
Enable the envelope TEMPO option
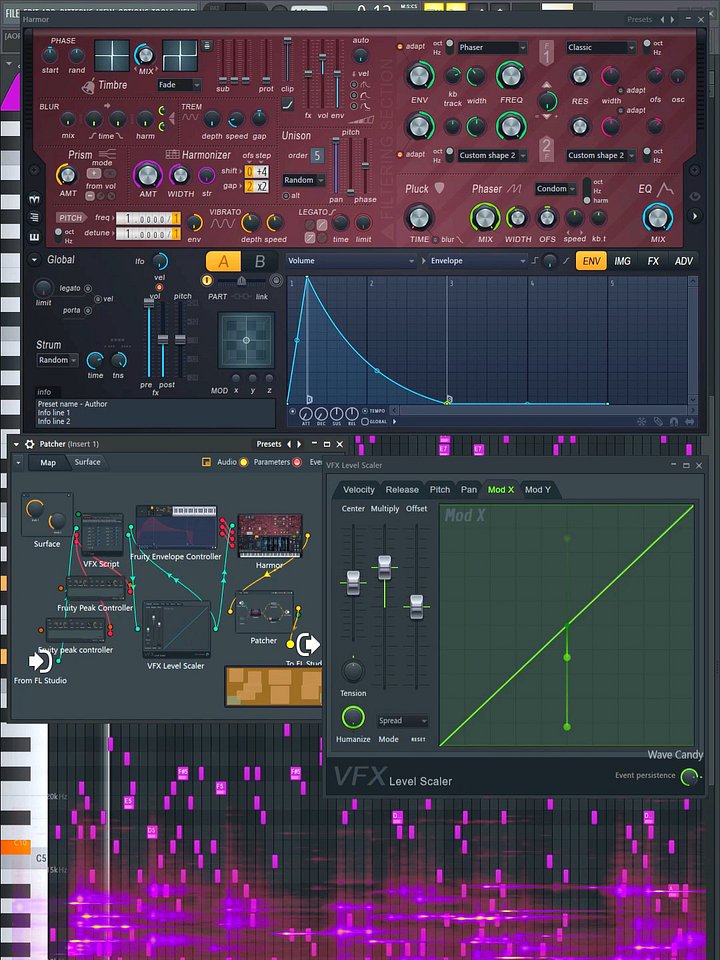point(365,411)
